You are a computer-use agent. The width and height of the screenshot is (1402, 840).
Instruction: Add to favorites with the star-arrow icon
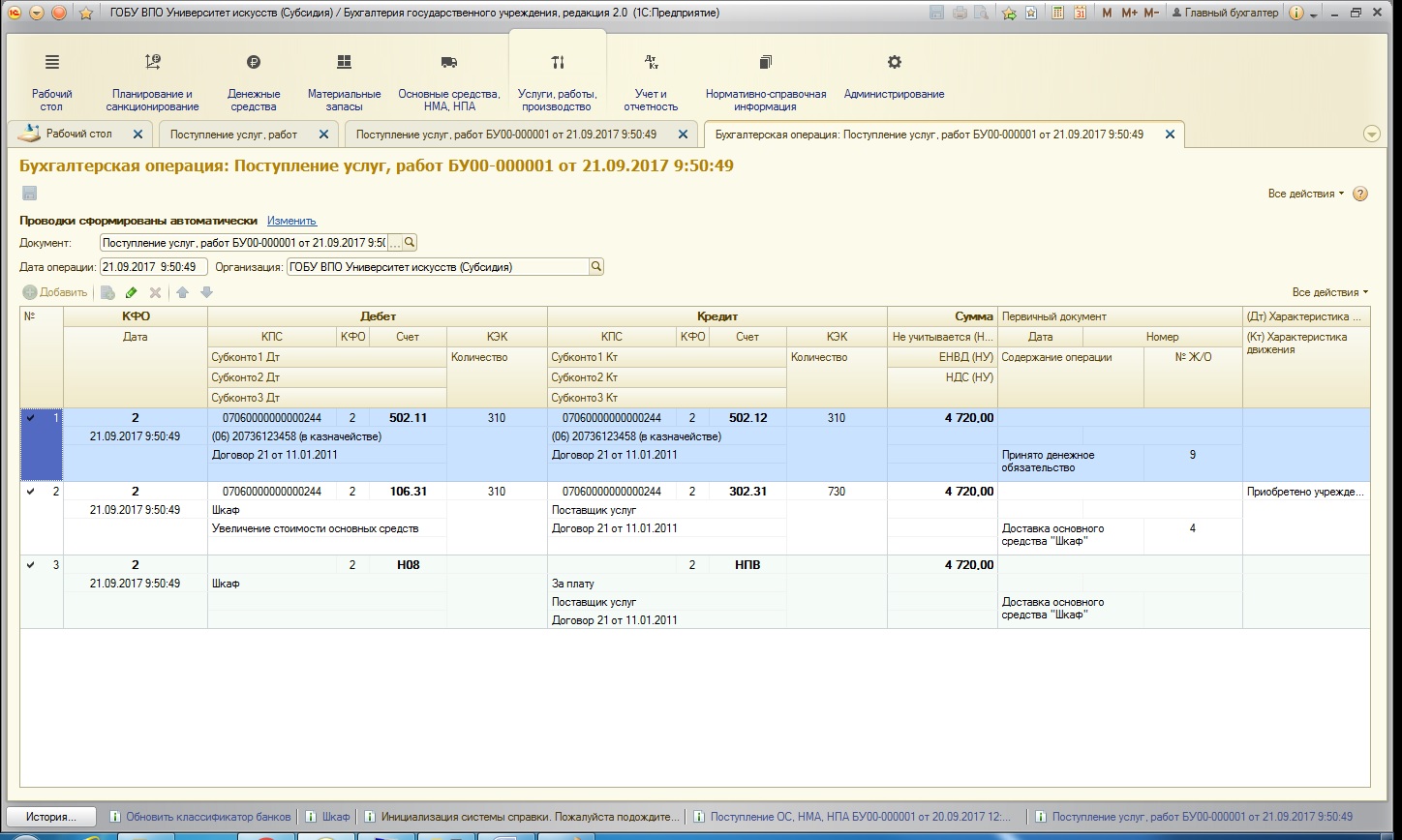[1010, 13]
